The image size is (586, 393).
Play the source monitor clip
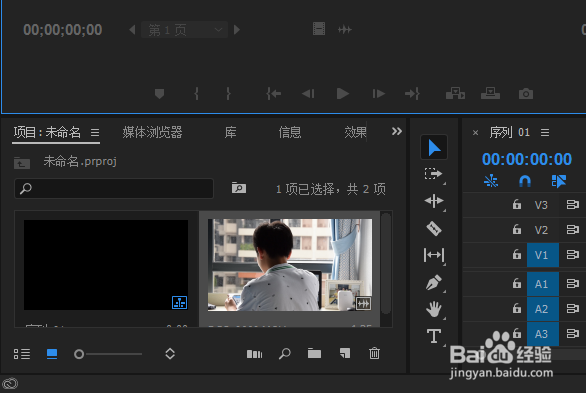pyautogui.click(x=343, y=93)
